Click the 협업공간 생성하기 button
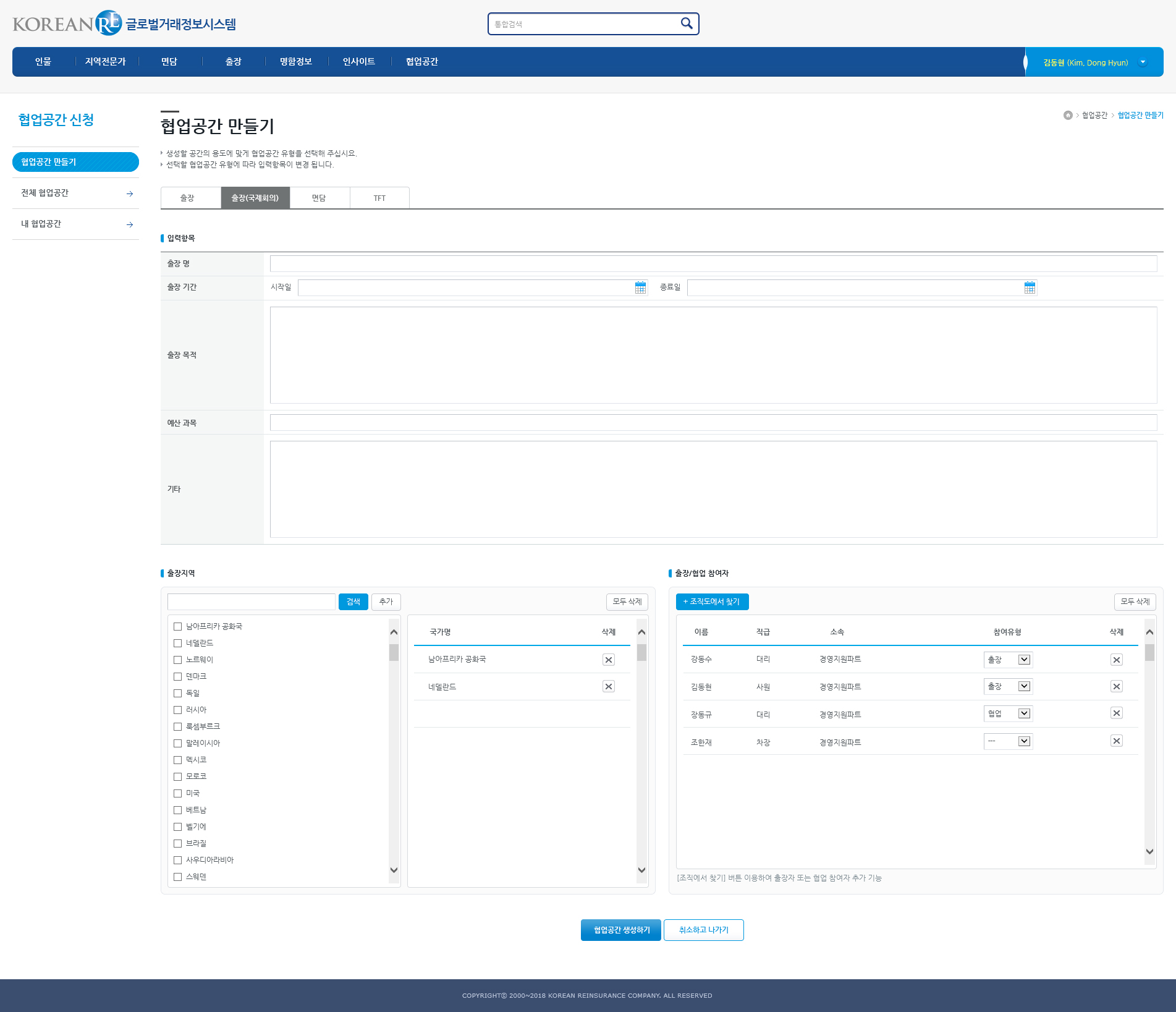 pos(621,930)
